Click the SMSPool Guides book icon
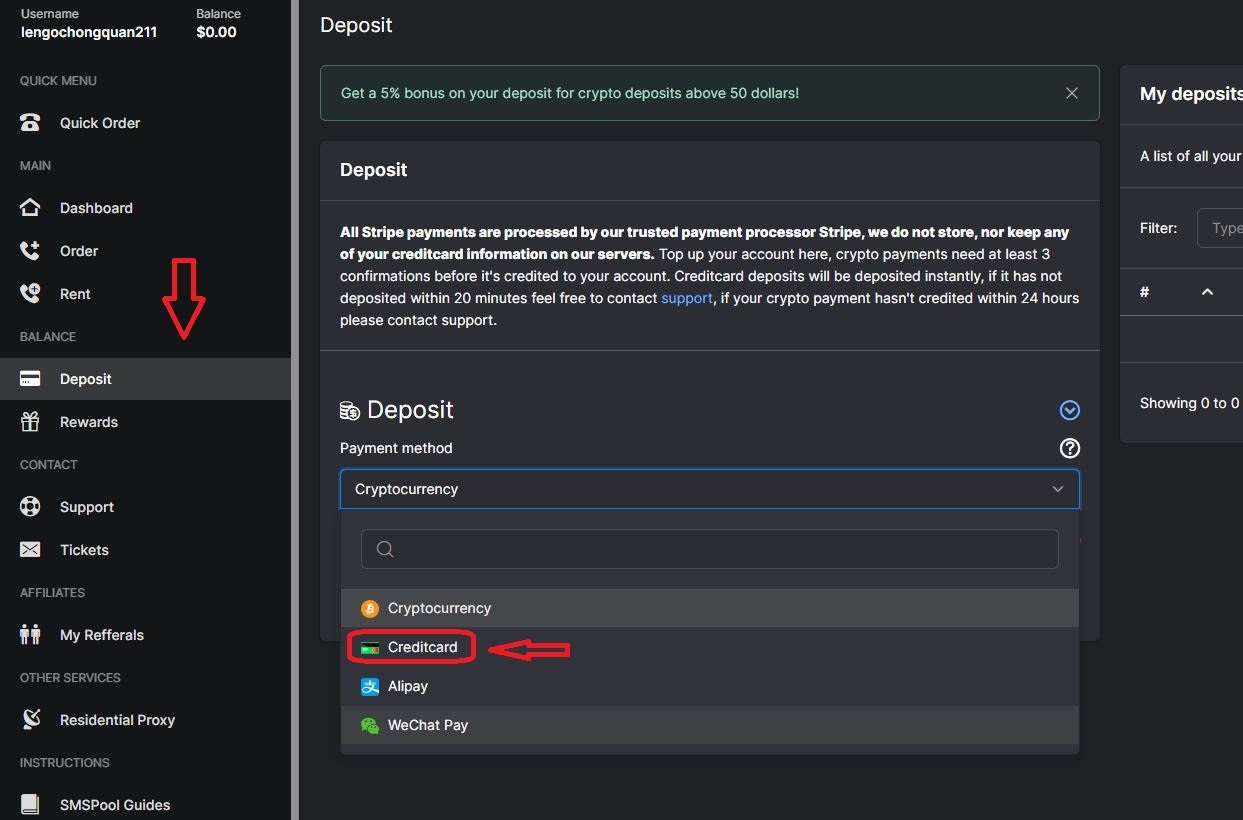 point(30,805)
